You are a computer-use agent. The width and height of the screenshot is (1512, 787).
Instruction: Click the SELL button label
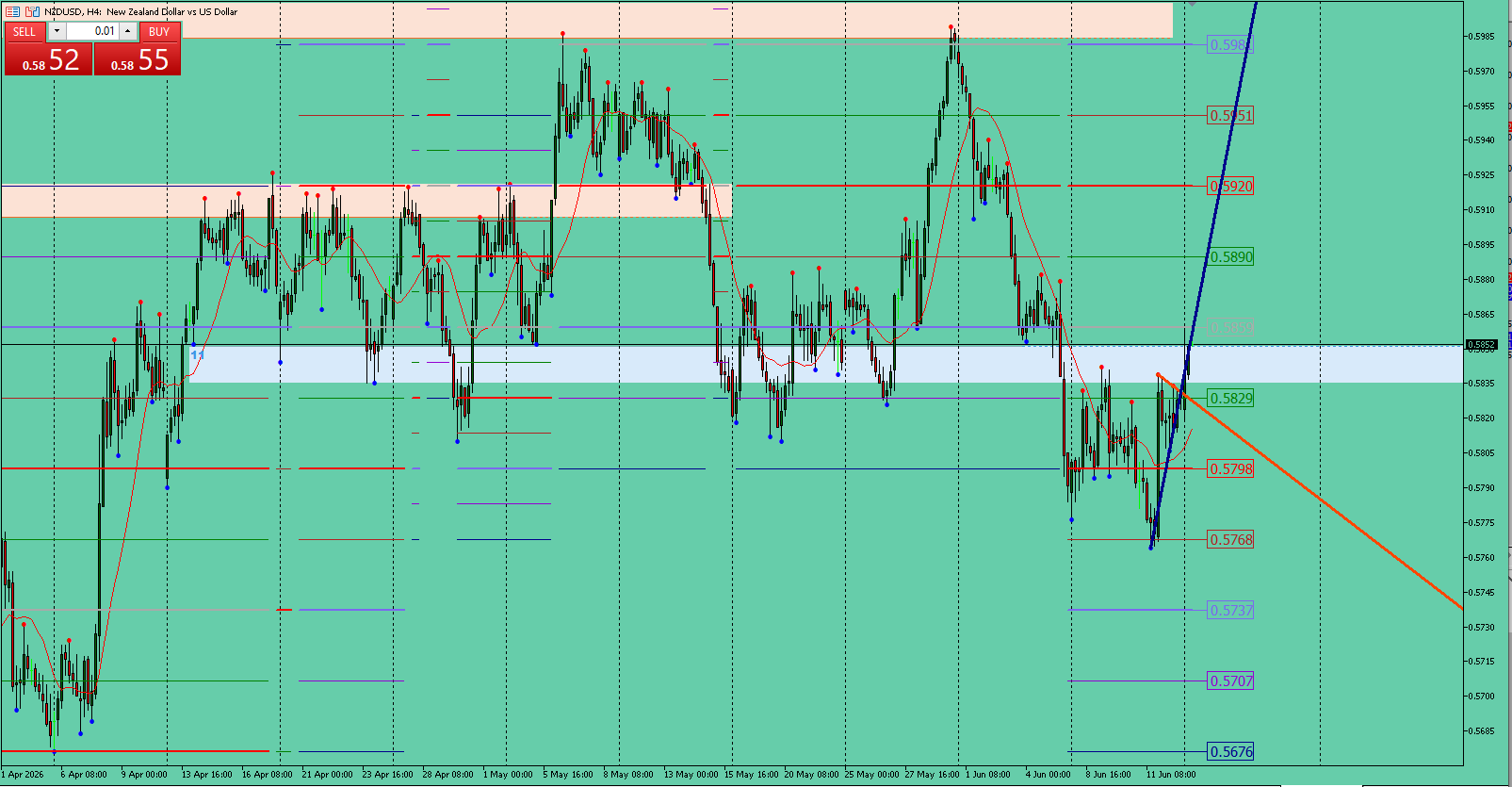pos(24,31)
